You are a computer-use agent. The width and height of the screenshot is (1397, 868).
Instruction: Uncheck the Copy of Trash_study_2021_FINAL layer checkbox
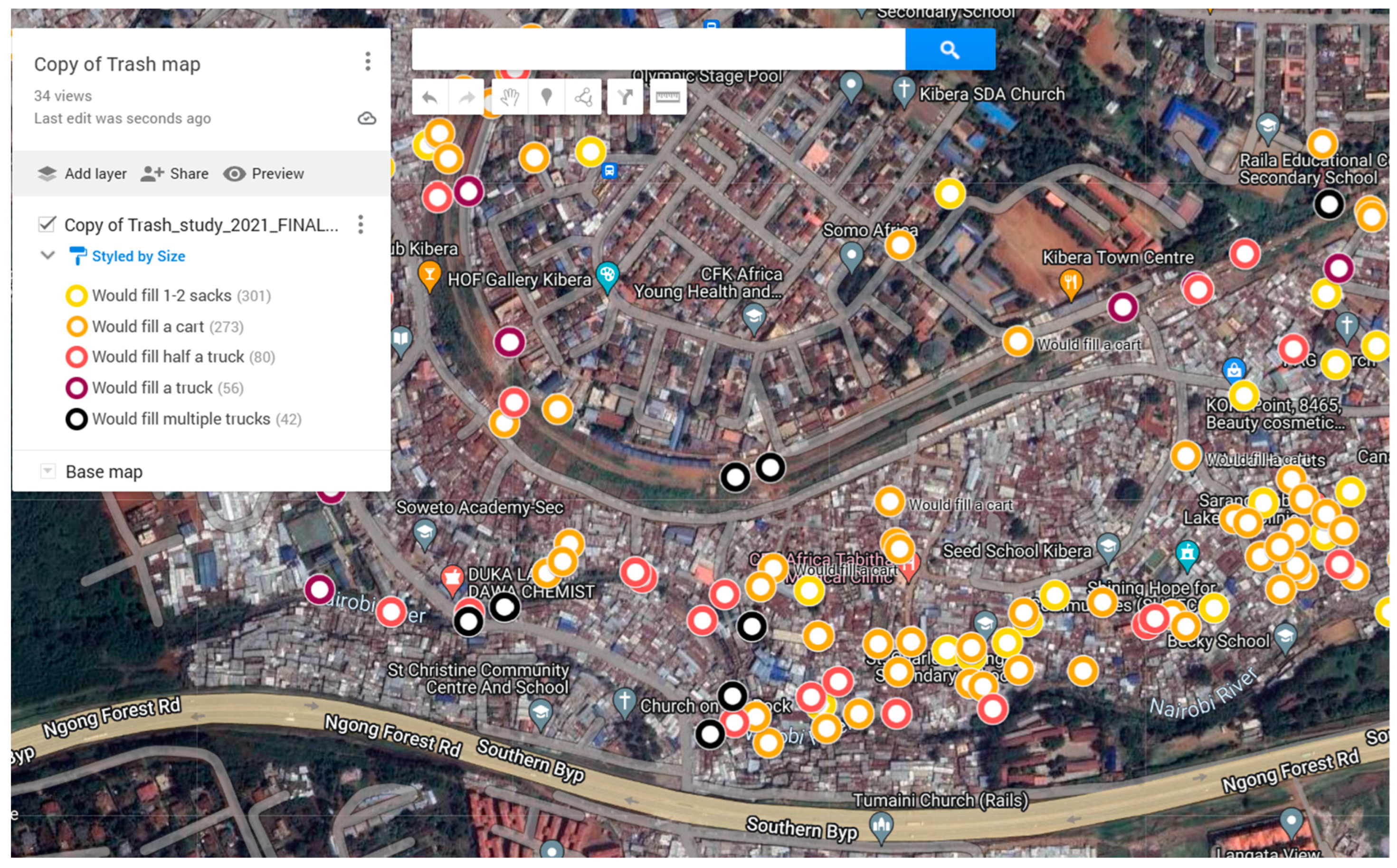tap(47, 224)
